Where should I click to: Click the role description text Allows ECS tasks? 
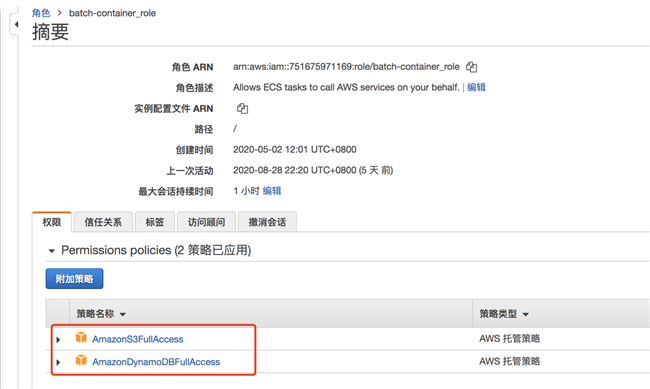click(x=346, y=87)
